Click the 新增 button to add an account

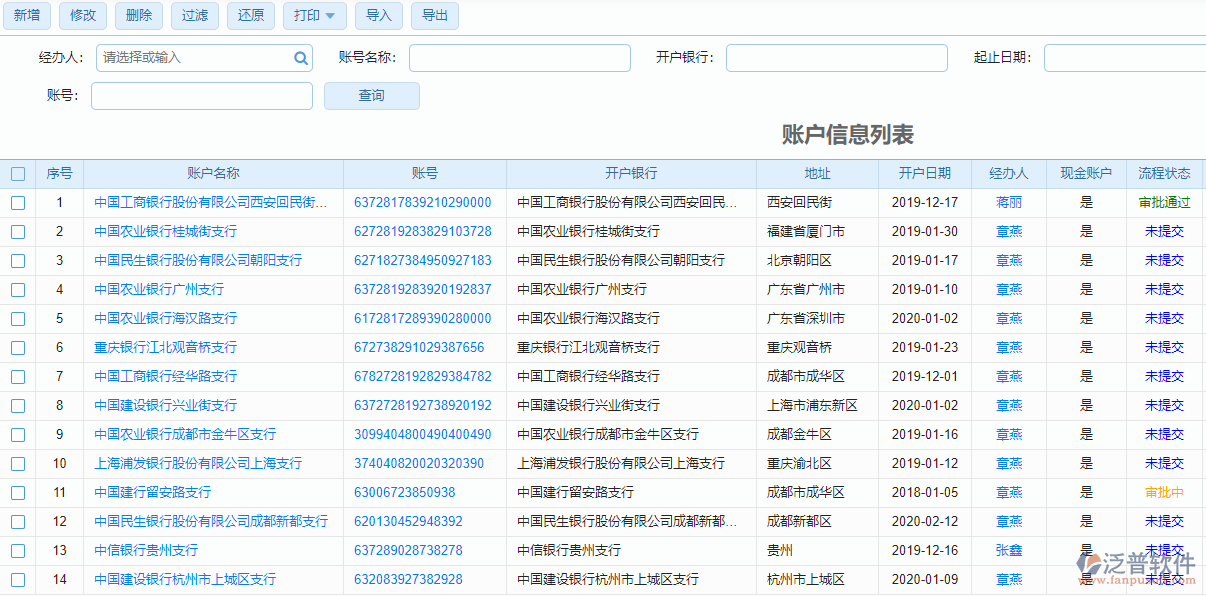(x=26, y=16)
